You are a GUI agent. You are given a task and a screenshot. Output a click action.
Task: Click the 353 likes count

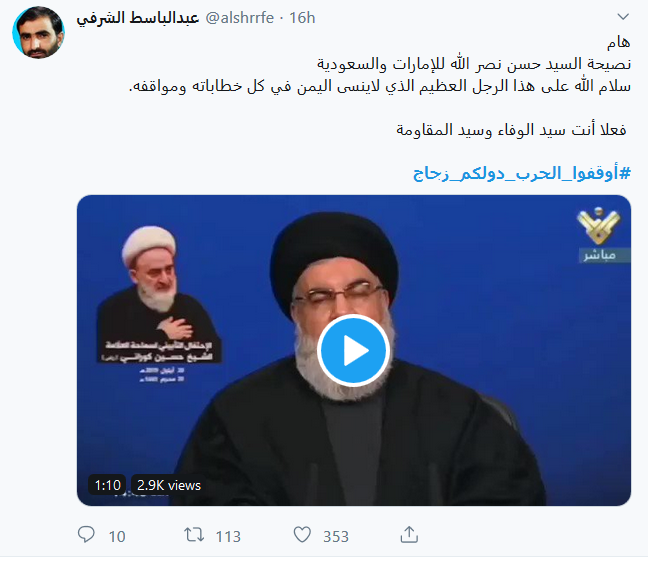(336, 537)
